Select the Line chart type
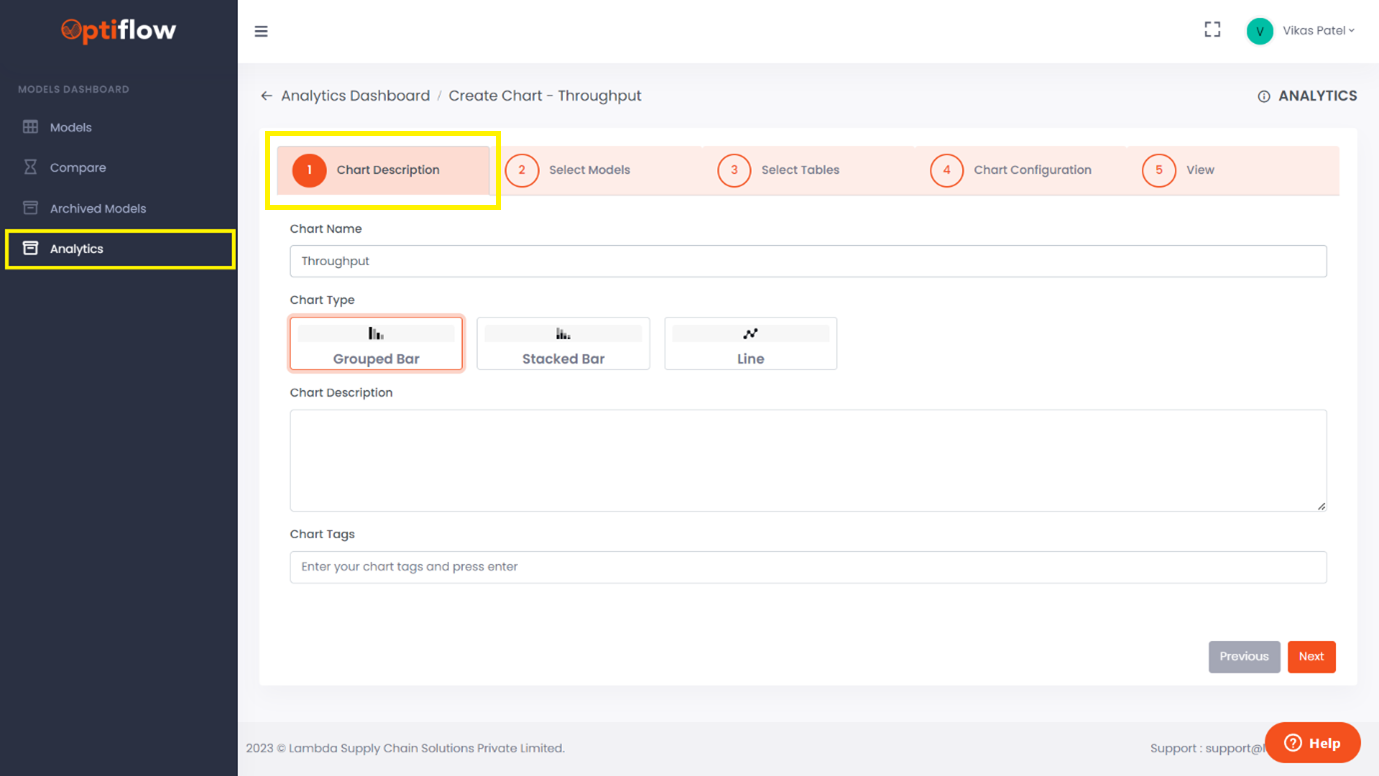This screenshot has height=776, width=1379. tap(750, 343)
